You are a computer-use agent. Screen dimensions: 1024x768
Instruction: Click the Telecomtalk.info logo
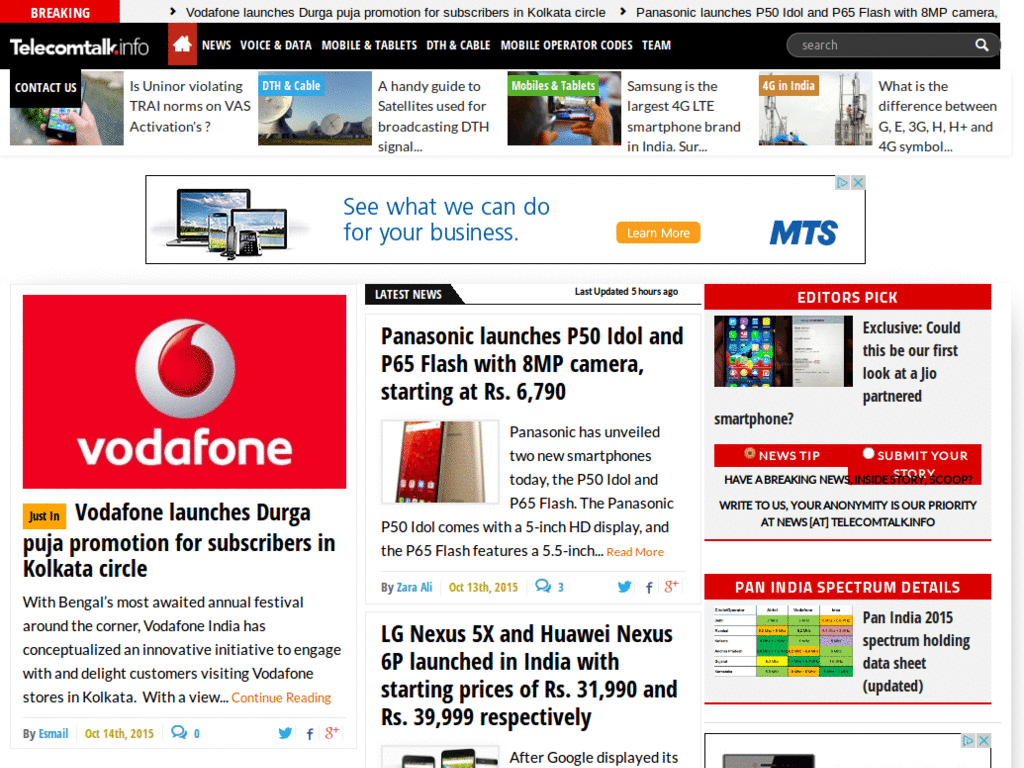pyautogui.click(x=79, y=46)
